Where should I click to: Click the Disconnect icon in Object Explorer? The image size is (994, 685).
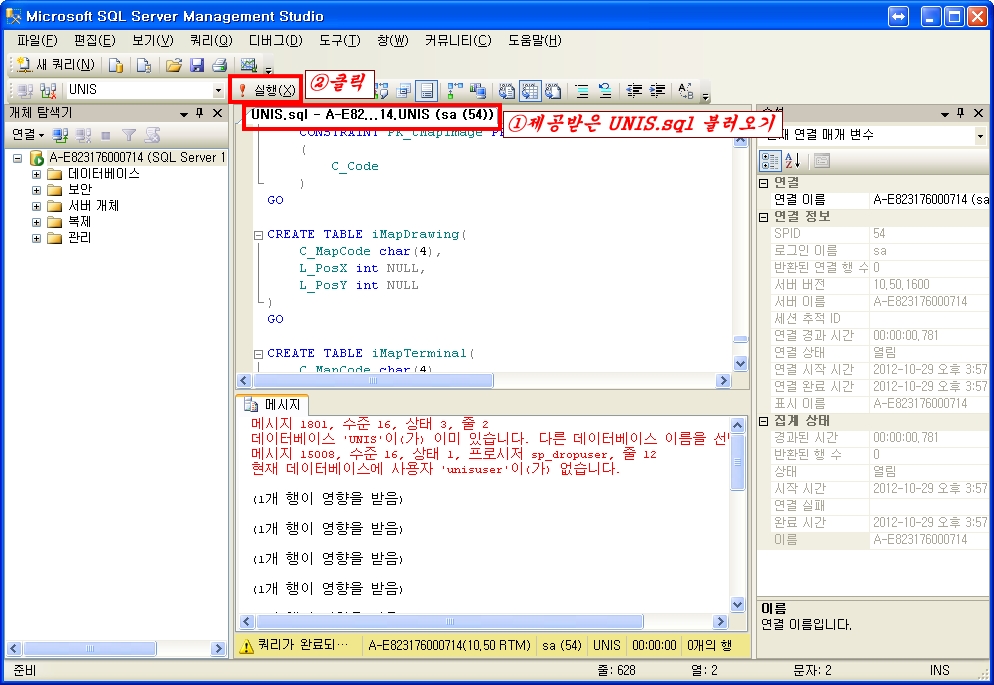(x=83, y=135)
